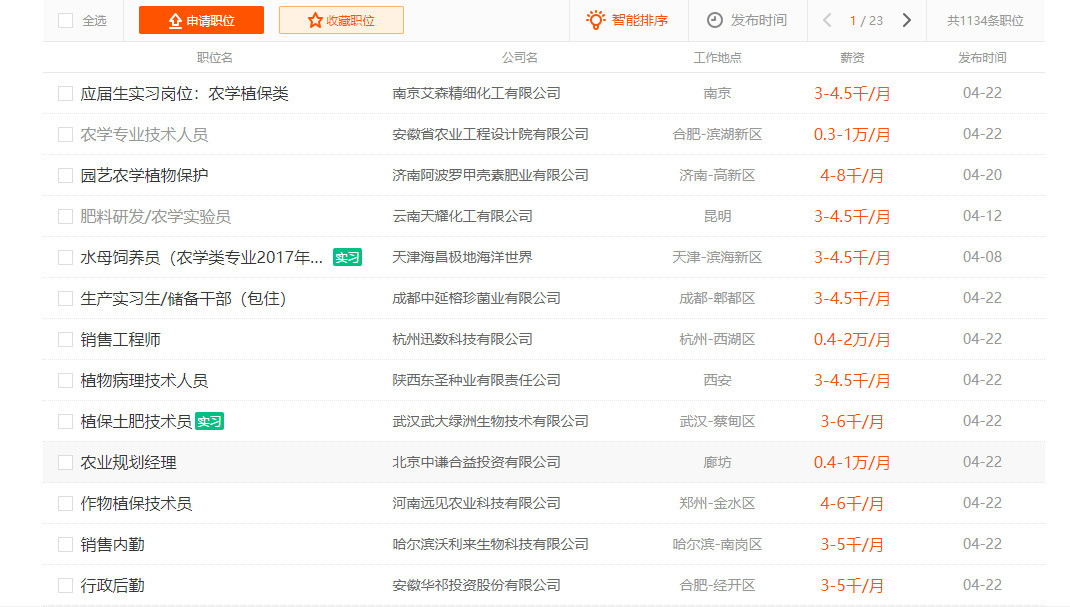Open company 成都中延榕珍菌业有限公司
1070x607 pixels.
(476, 298)
